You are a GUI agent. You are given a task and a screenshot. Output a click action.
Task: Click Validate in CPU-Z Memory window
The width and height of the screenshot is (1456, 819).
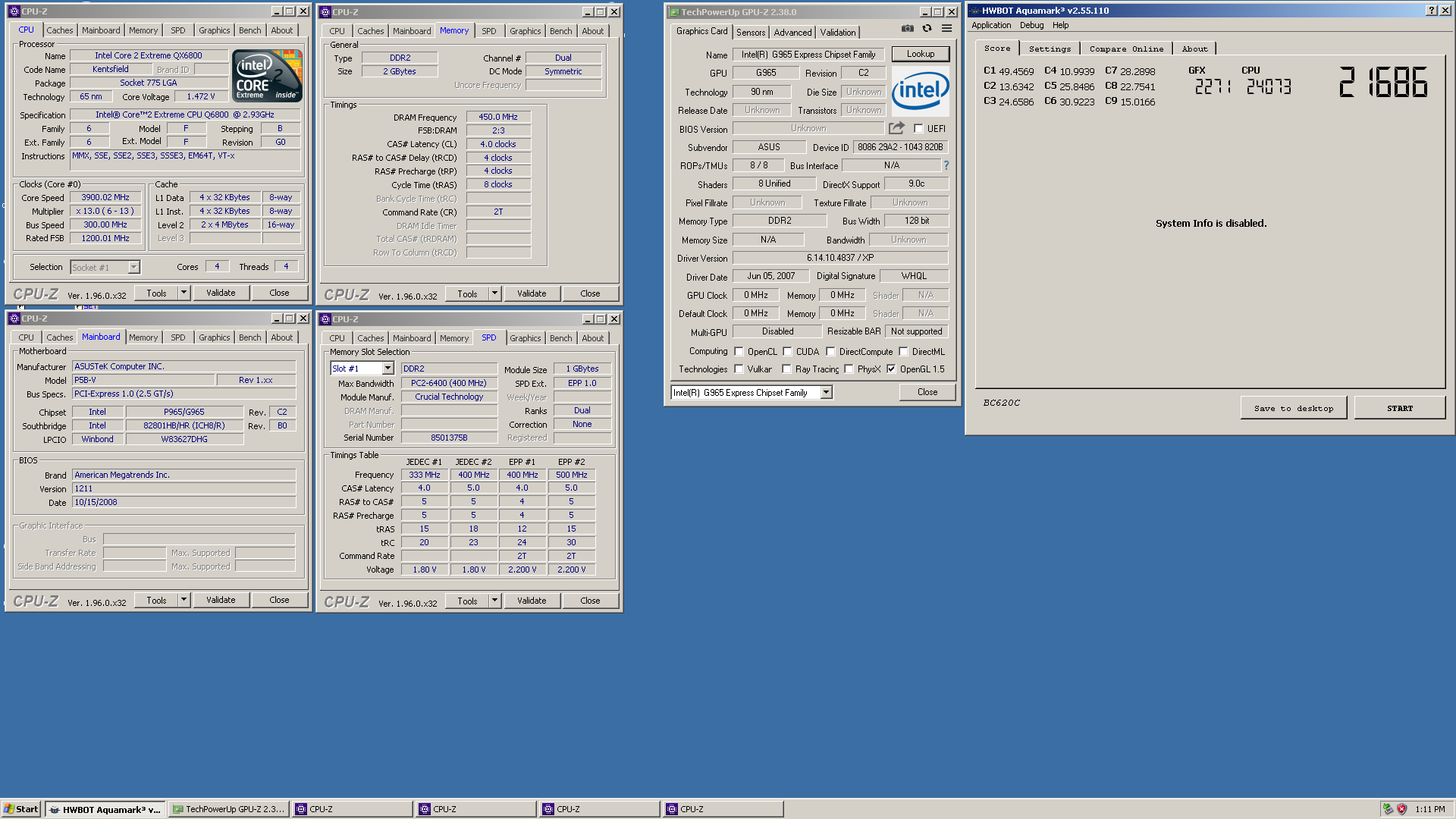pyautogui.click(x=532, y=293)
